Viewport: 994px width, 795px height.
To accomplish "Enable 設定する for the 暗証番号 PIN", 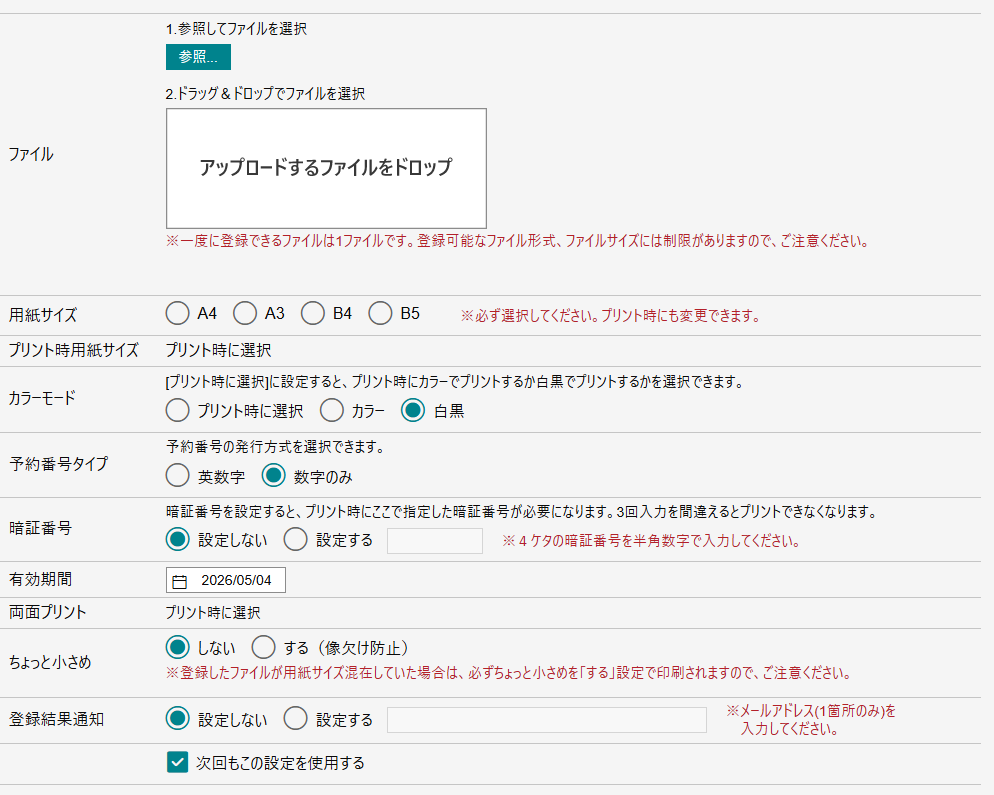I will click(x=296, y=539).
